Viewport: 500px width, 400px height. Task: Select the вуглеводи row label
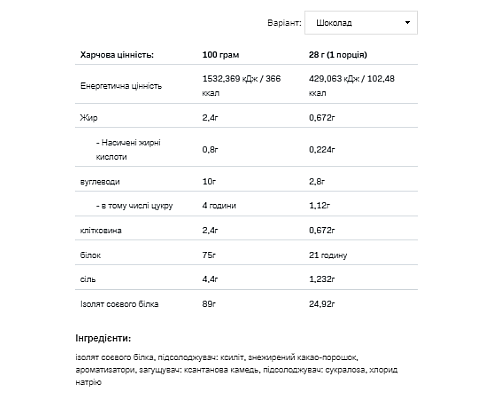(100, 182)
